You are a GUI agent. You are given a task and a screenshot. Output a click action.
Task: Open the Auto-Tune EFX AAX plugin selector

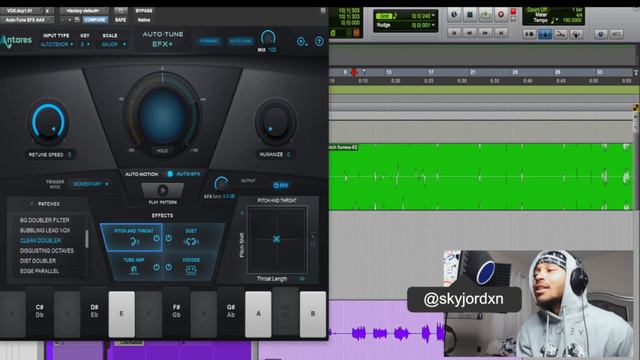pyautogui.click(x=27, y=20)
